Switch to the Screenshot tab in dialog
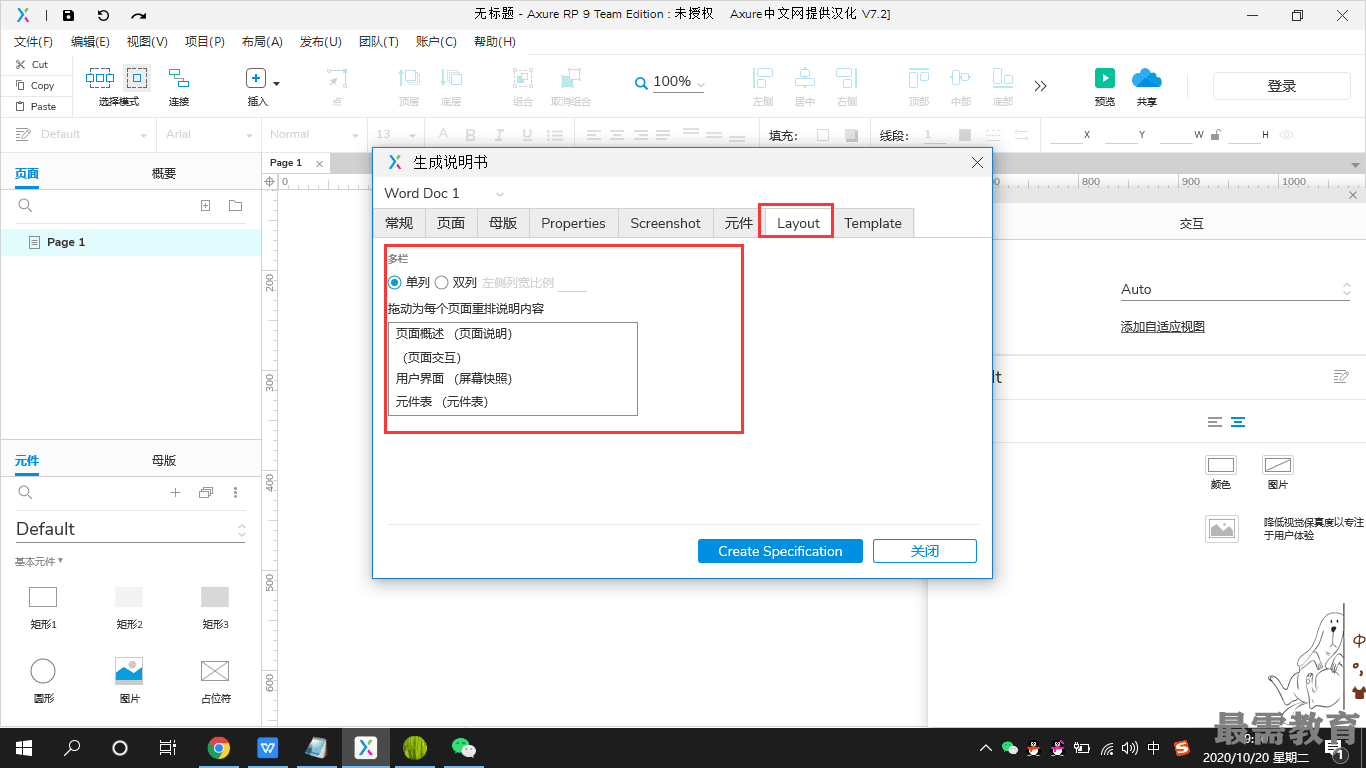The image size is (1366, 768). (x=665, y=223)
